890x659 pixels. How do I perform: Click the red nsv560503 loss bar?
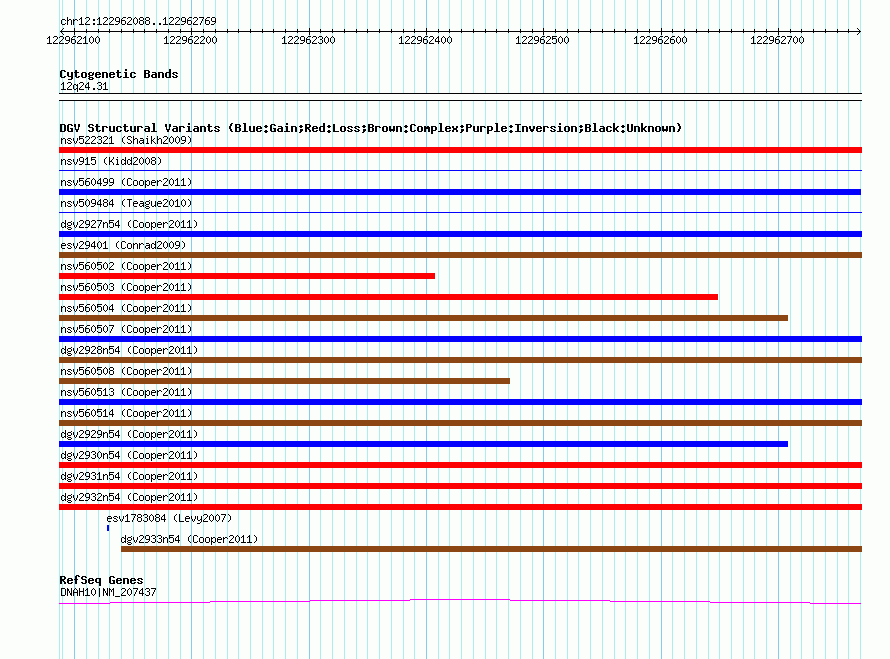(388, 297)
